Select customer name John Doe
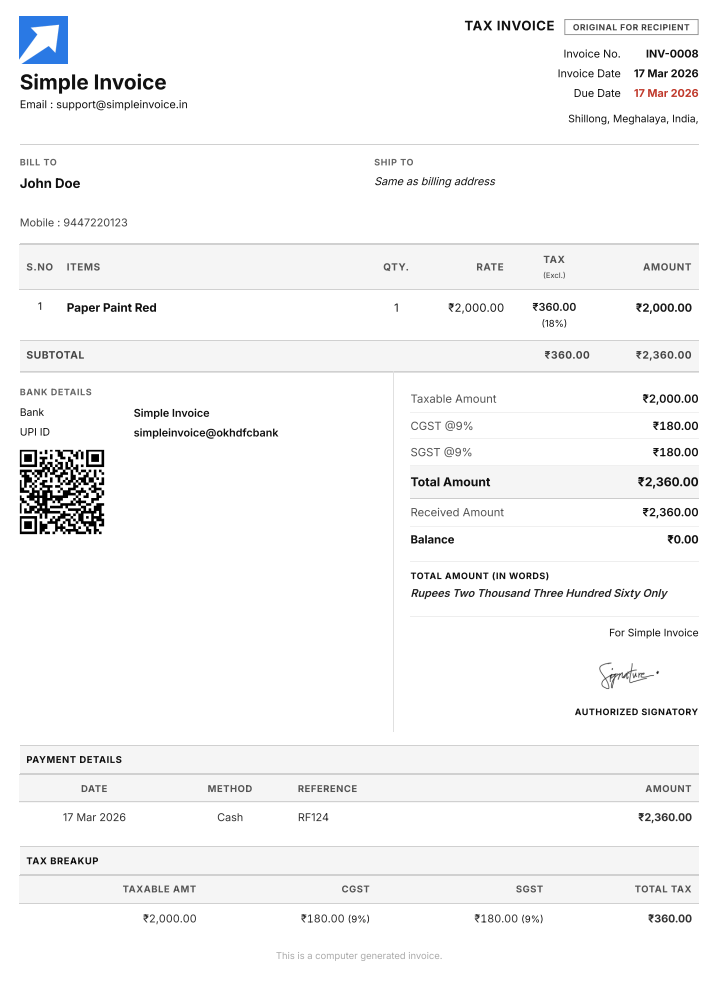This screenshot has height=1005, width=722. (x=50, y=183)
